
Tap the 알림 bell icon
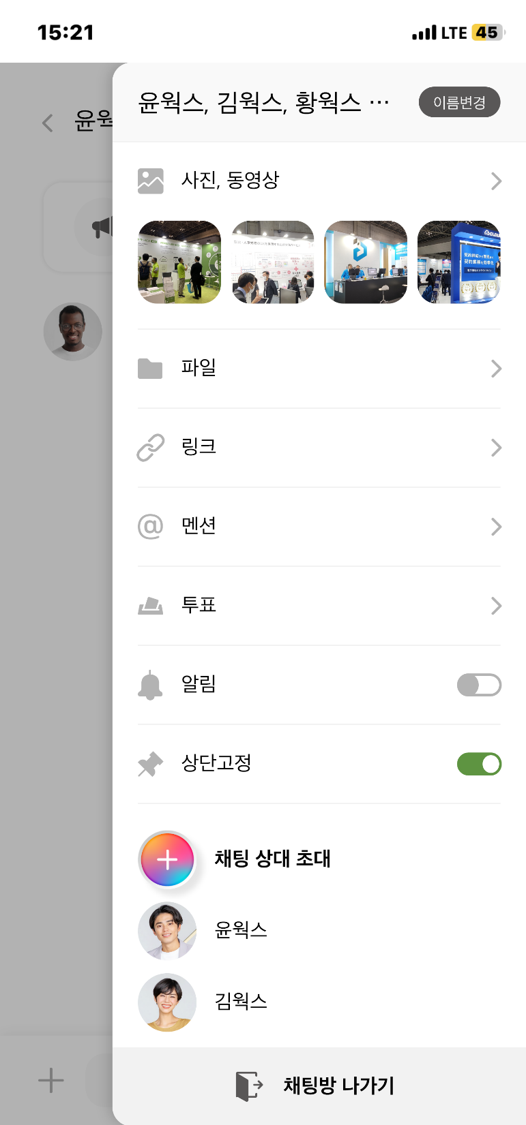(x=150, y=685)
